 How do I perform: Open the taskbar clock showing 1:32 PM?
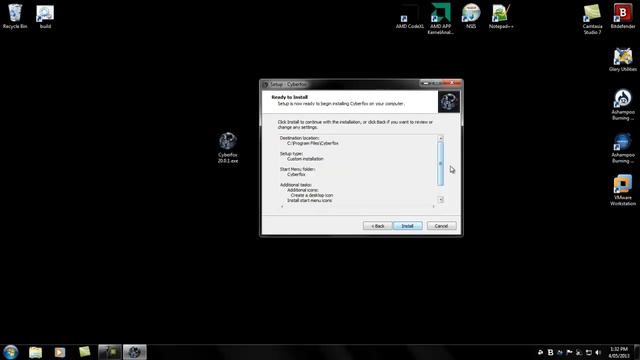click(619, 352)
